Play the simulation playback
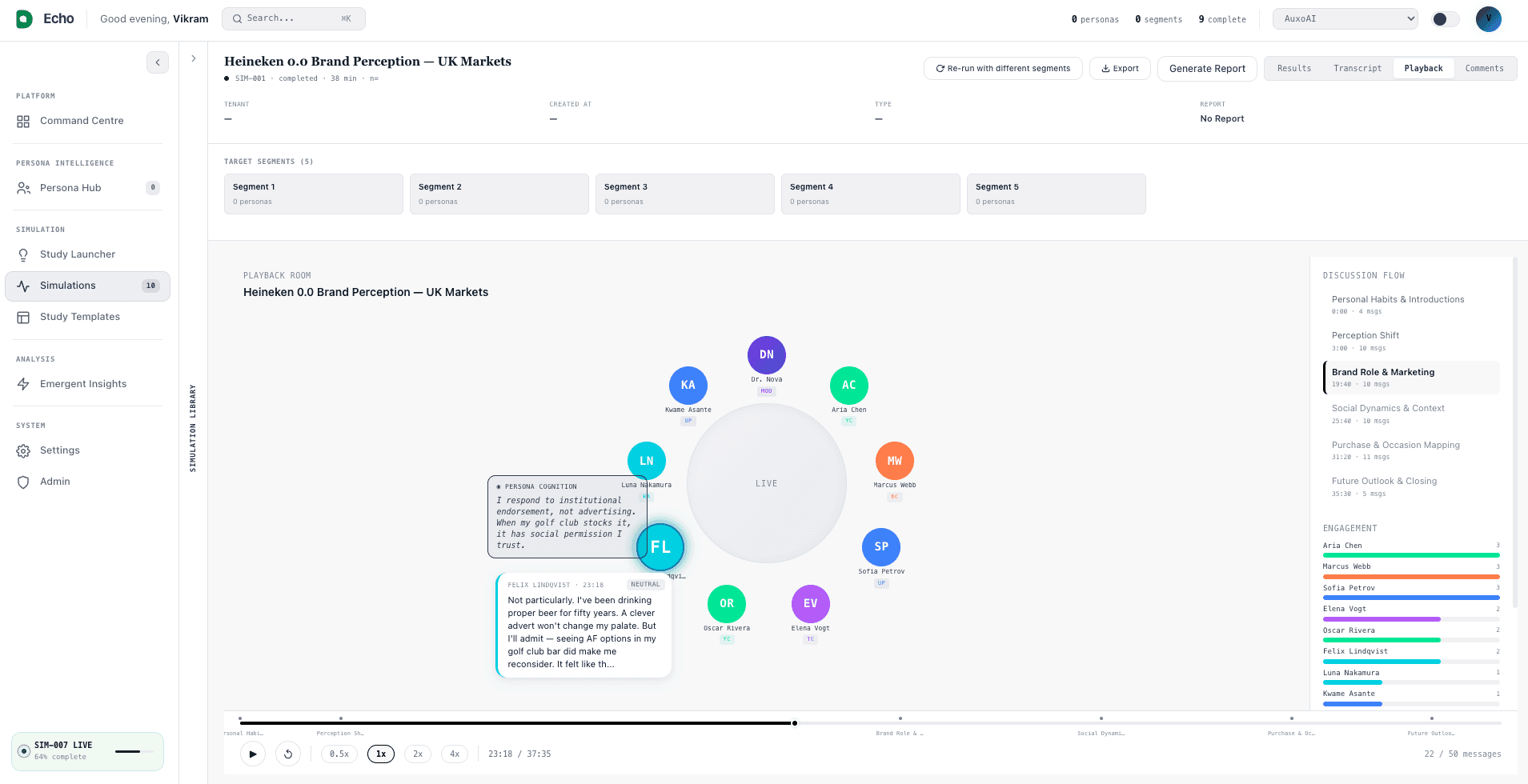 coord(253,754)
